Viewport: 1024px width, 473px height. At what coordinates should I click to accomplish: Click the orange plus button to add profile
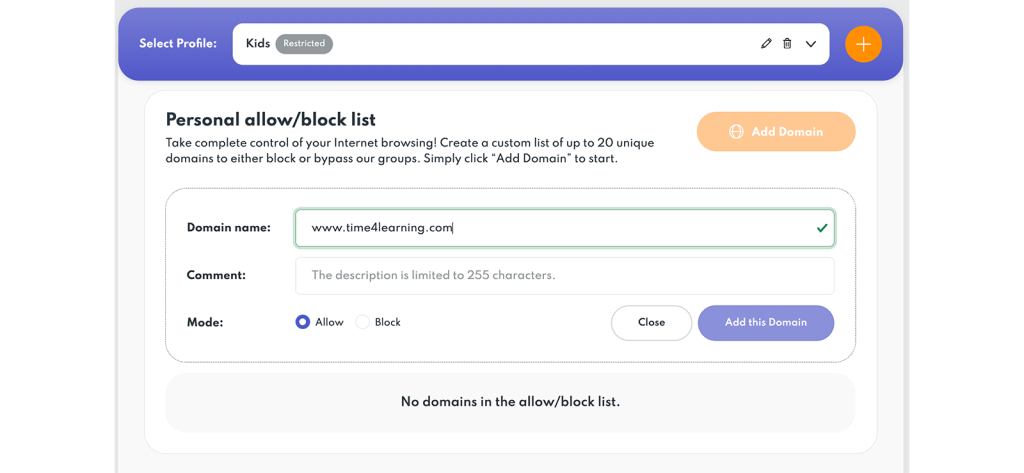(x=863, y=44)
